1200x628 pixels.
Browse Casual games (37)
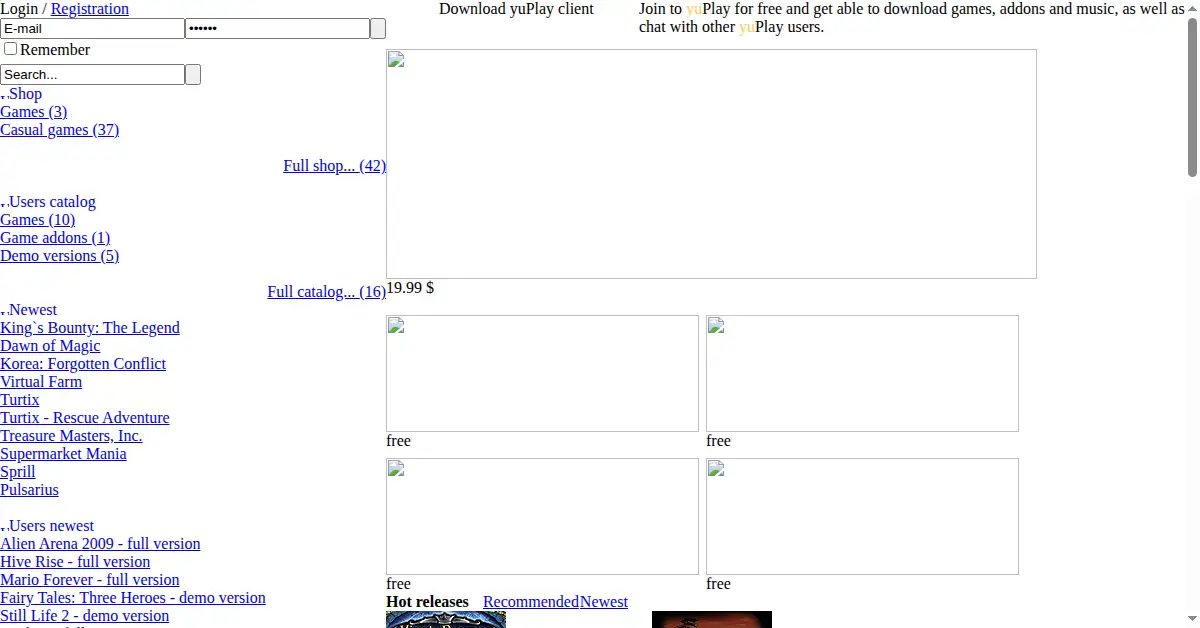click(60, 130)
